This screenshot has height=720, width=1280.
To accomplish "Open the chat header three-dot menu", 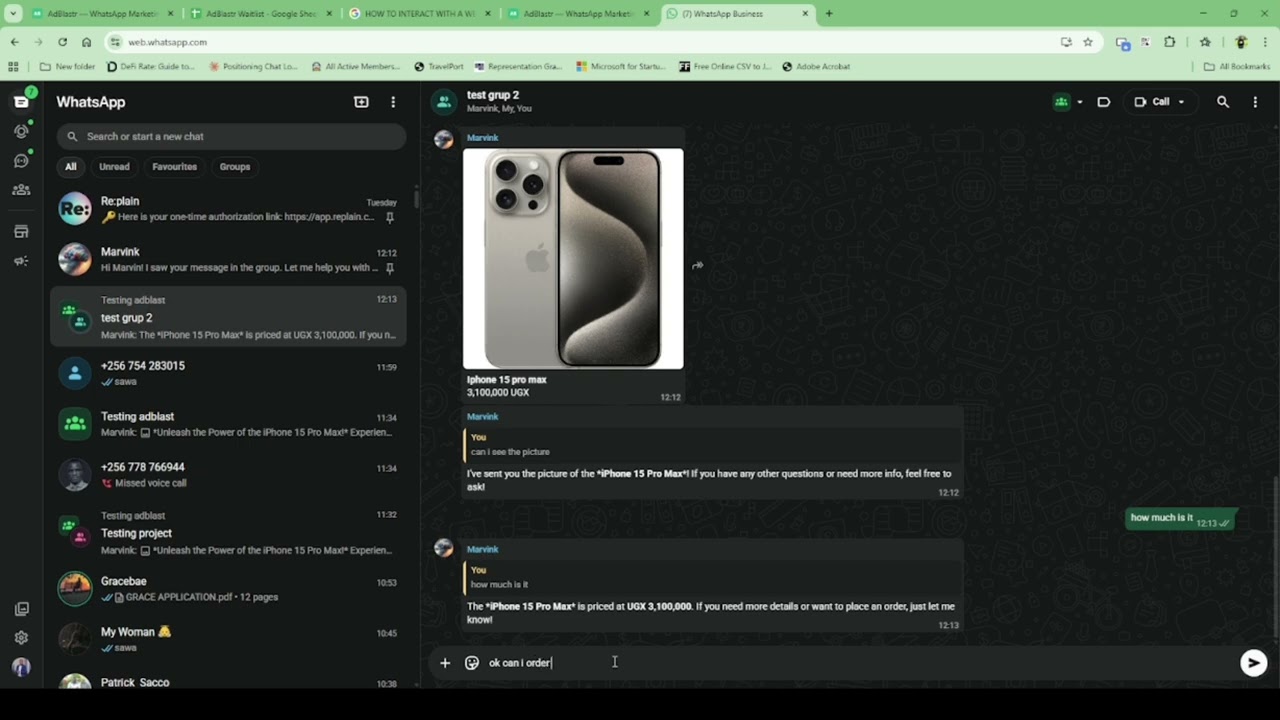I will (1255, 102).
